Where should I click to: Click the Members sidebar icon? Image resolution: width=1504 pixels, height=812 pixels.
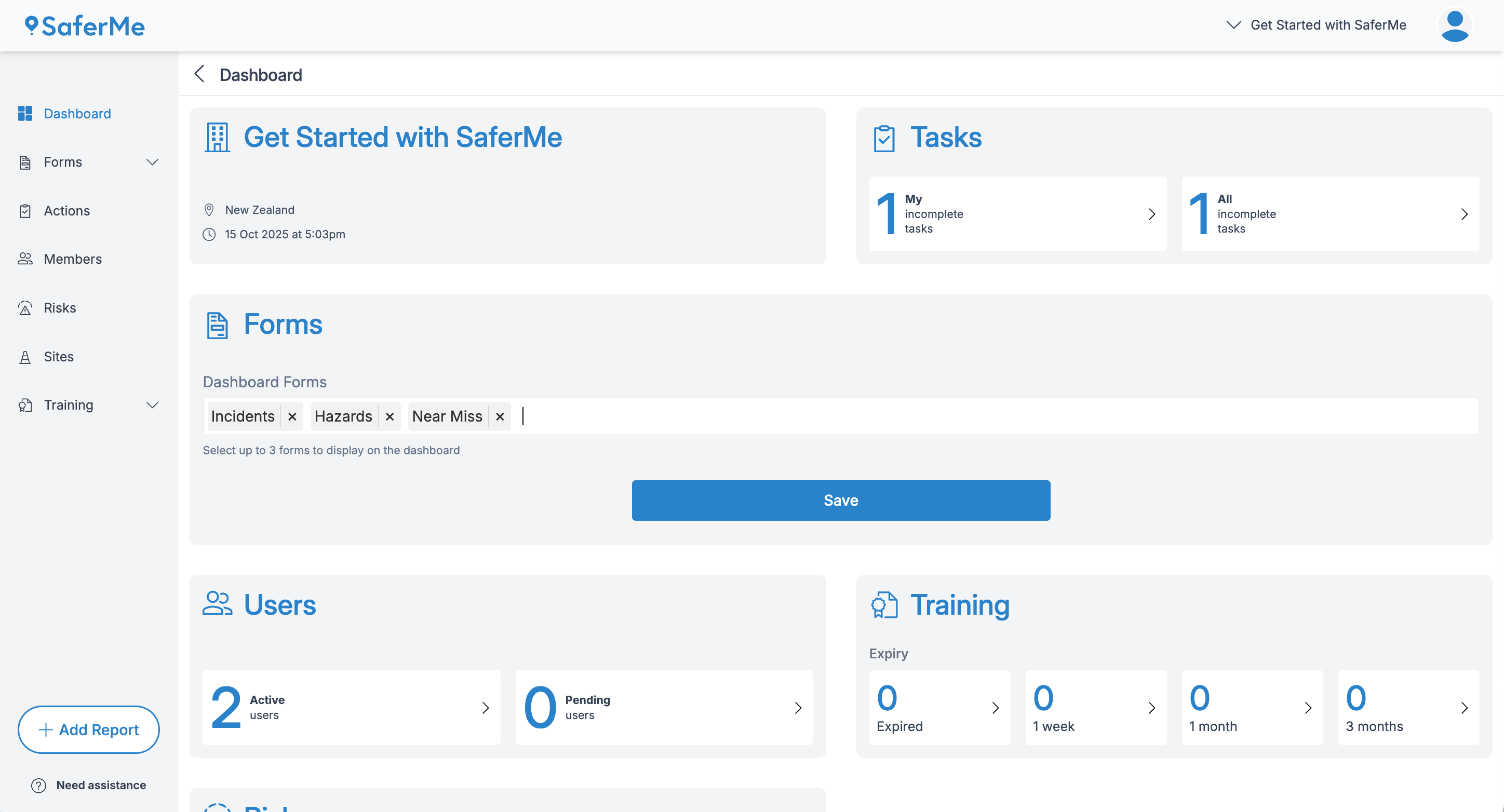coord(25,259)
